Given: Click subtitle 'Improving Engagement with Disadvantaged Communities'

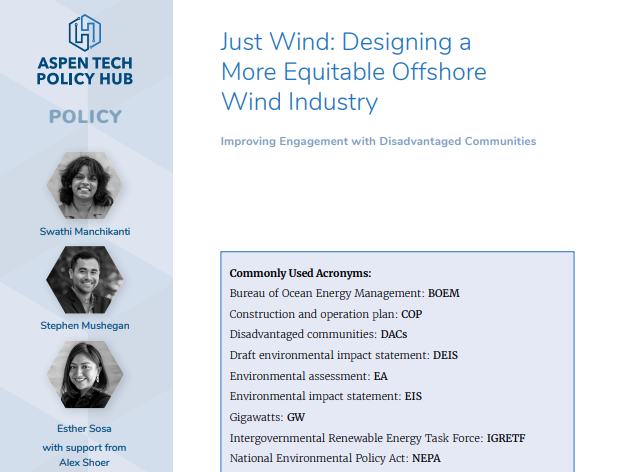Looking at the screenshot, I should pos(378,141).
